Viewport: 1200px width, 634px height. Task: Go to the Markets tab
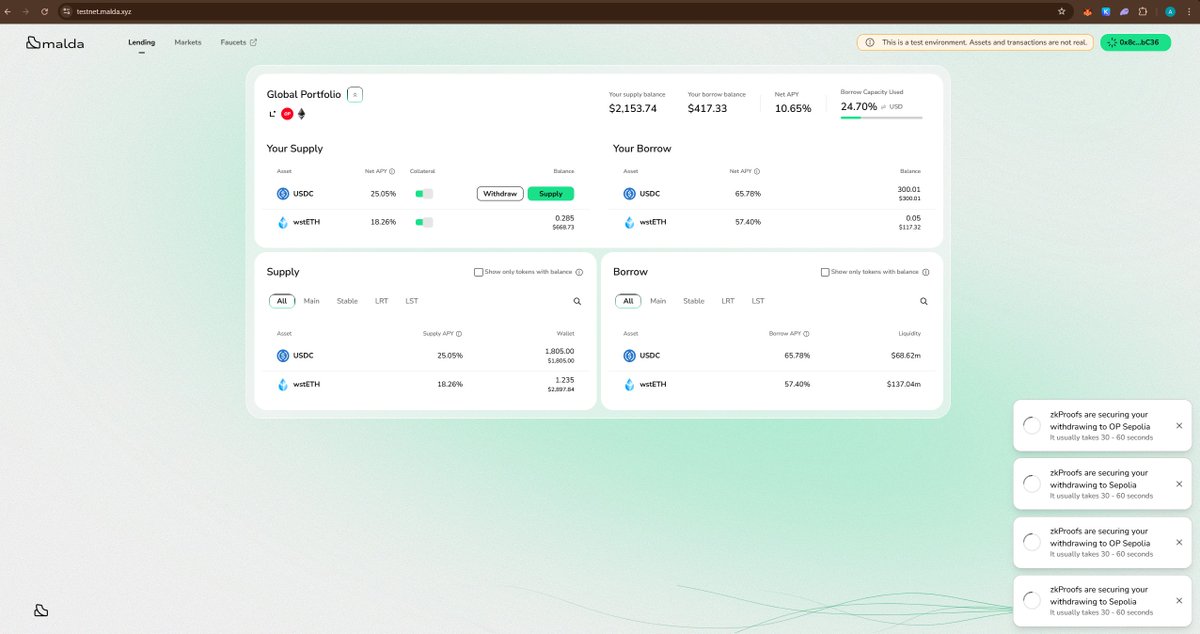click(x=188, y=43)
